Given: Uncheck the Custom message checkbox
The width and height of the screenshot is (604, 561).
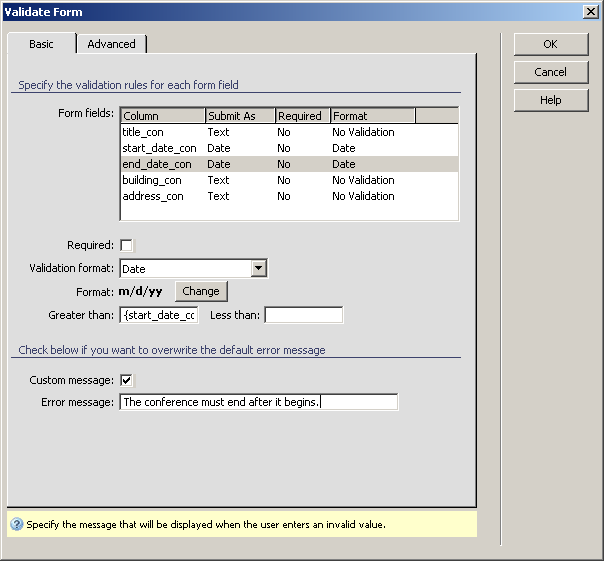Looking at the screenshot, I should pos(126,380).
